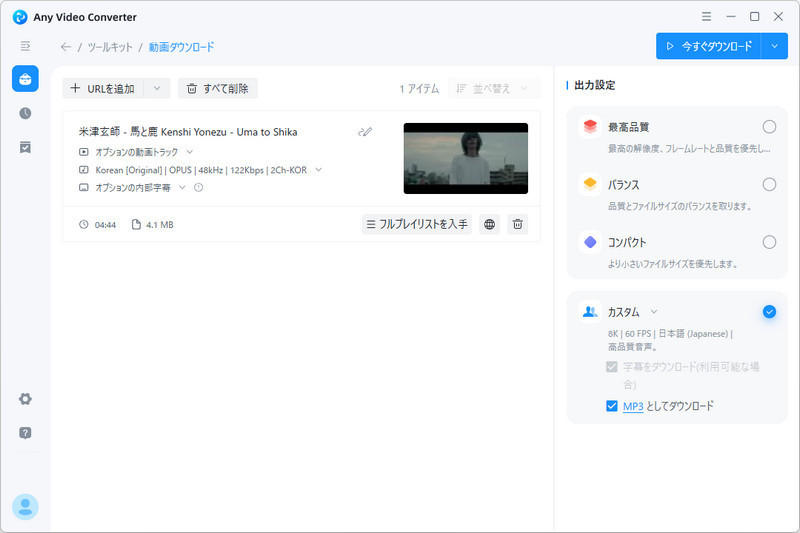800x533 pixels.
Task: Select the コンパクト radio button
Action: pyautogui.click(x=769, y=242)
